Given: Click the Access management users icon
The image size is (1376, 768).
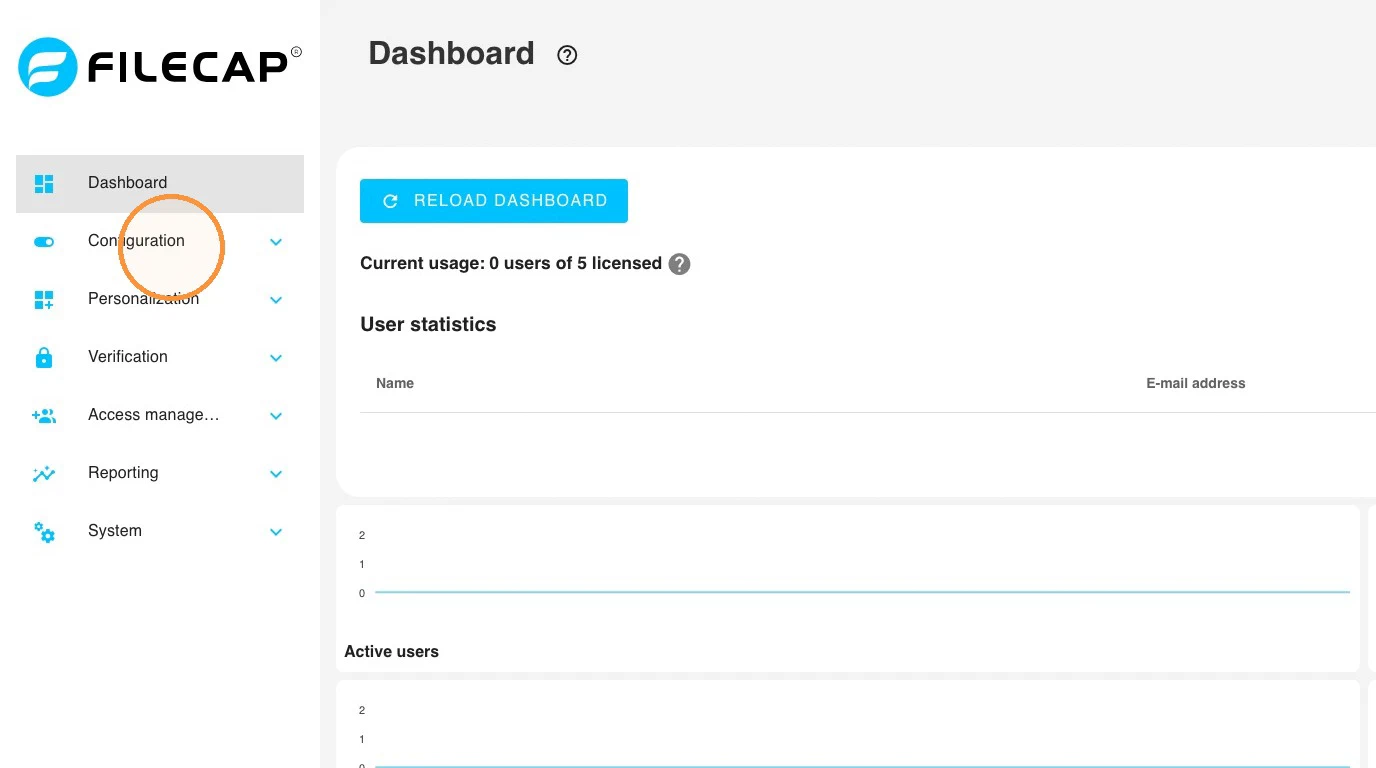Looking at the screenshot, I should click(x=44, y=416).
